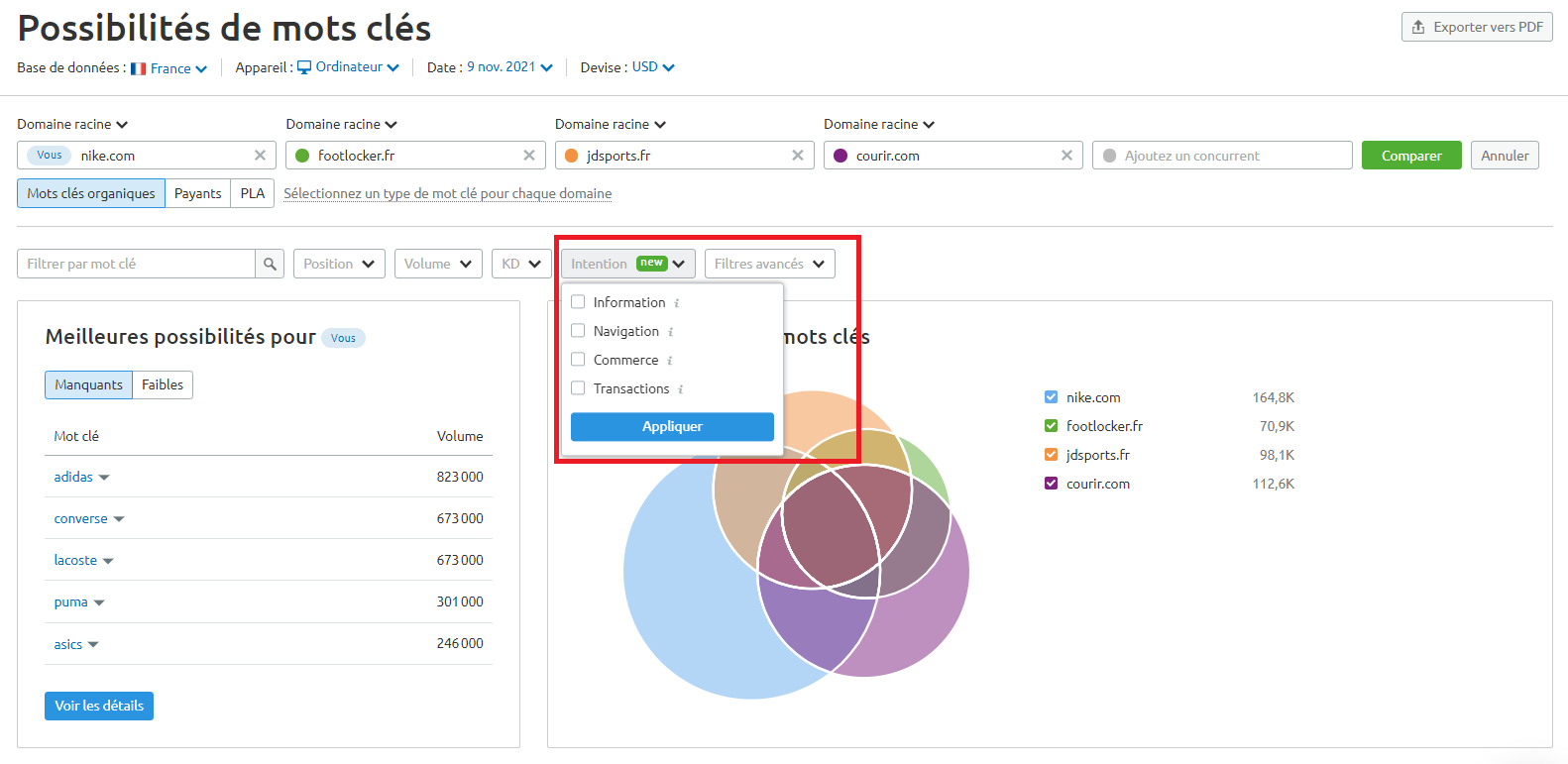Image resolution: width=1568 pixels, height=764 pixels.
Task: Click the Annuler button
Action: (1505, 156)
